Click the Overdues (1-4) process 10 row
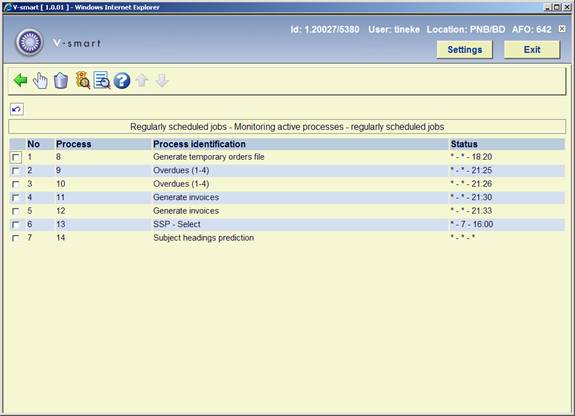This screenshot has height=416, width=575. click(x=287, y=184)
